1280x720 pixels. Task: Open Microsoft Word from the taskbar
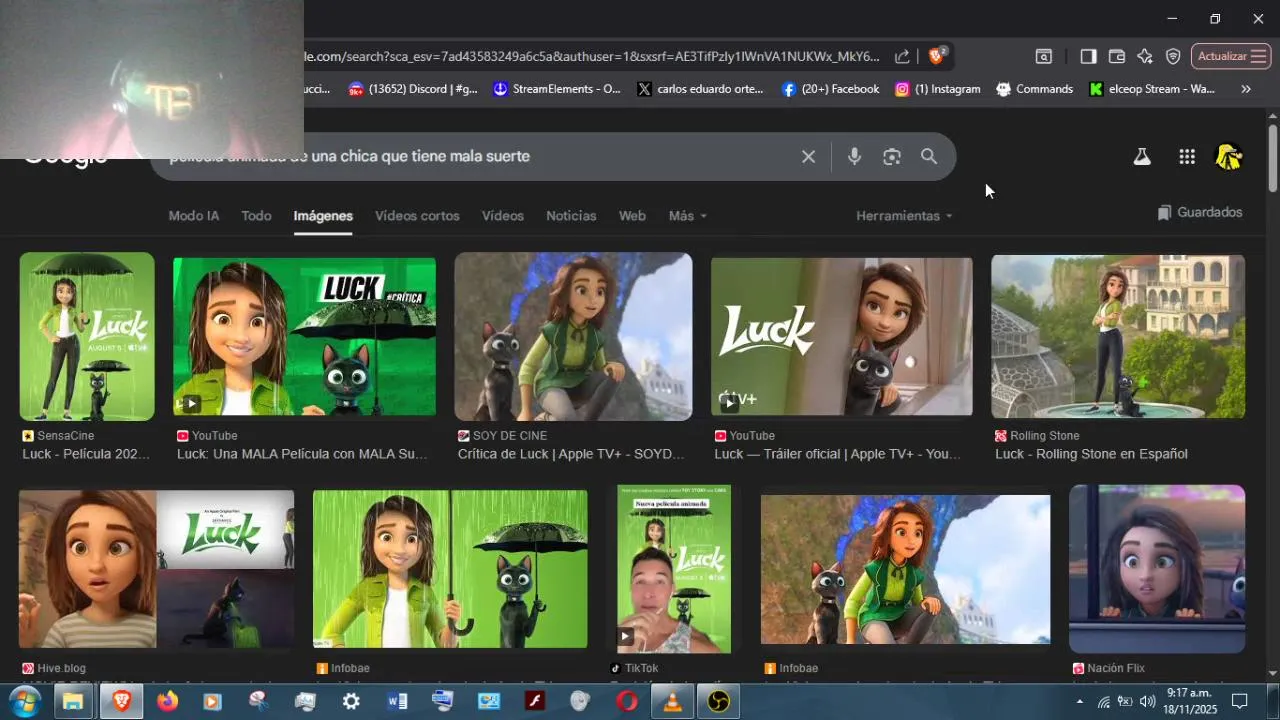397,701
